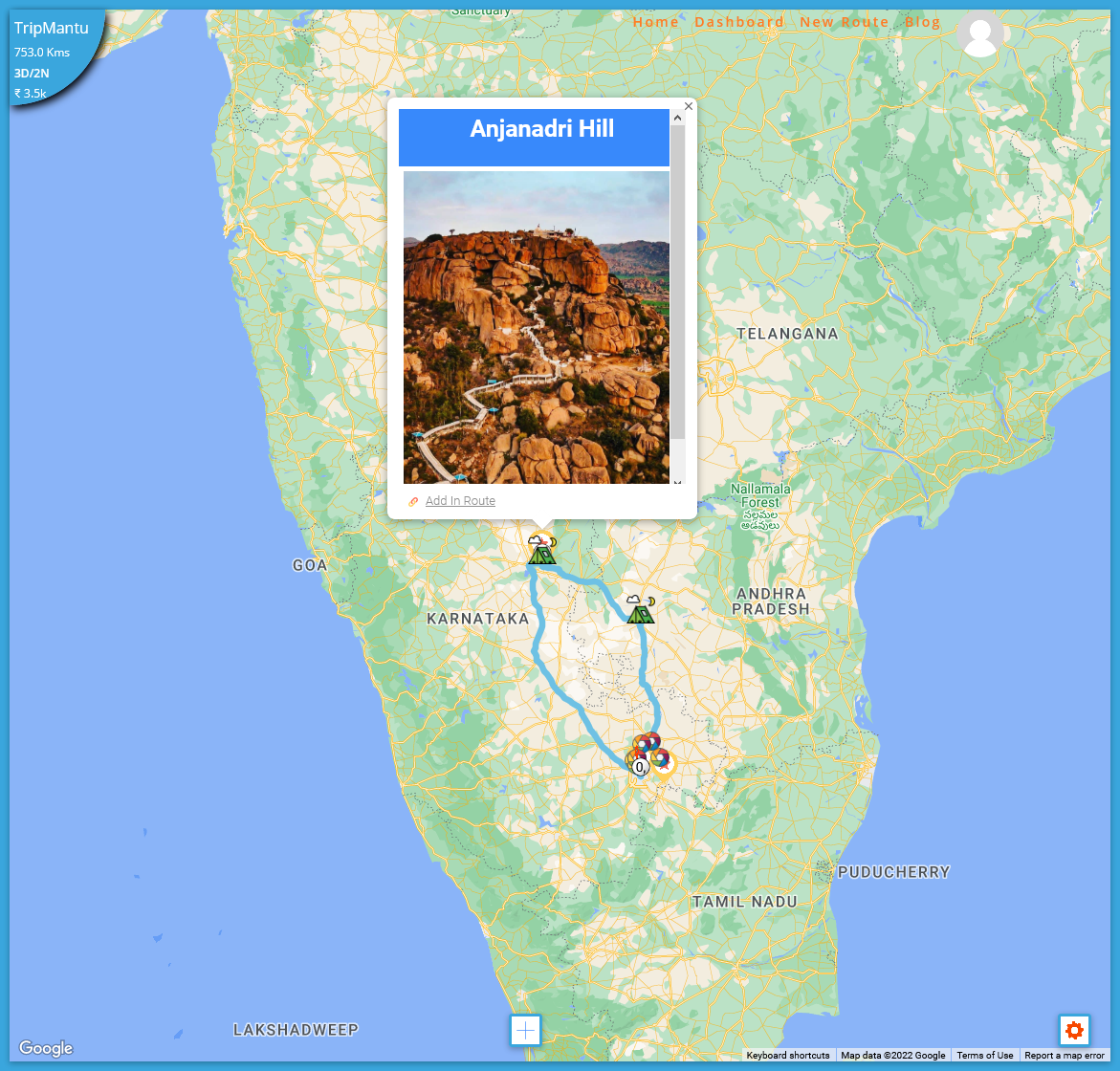Click the route start marker labeled 0
The image size is (1120, 1071).
tap(639, 767)
